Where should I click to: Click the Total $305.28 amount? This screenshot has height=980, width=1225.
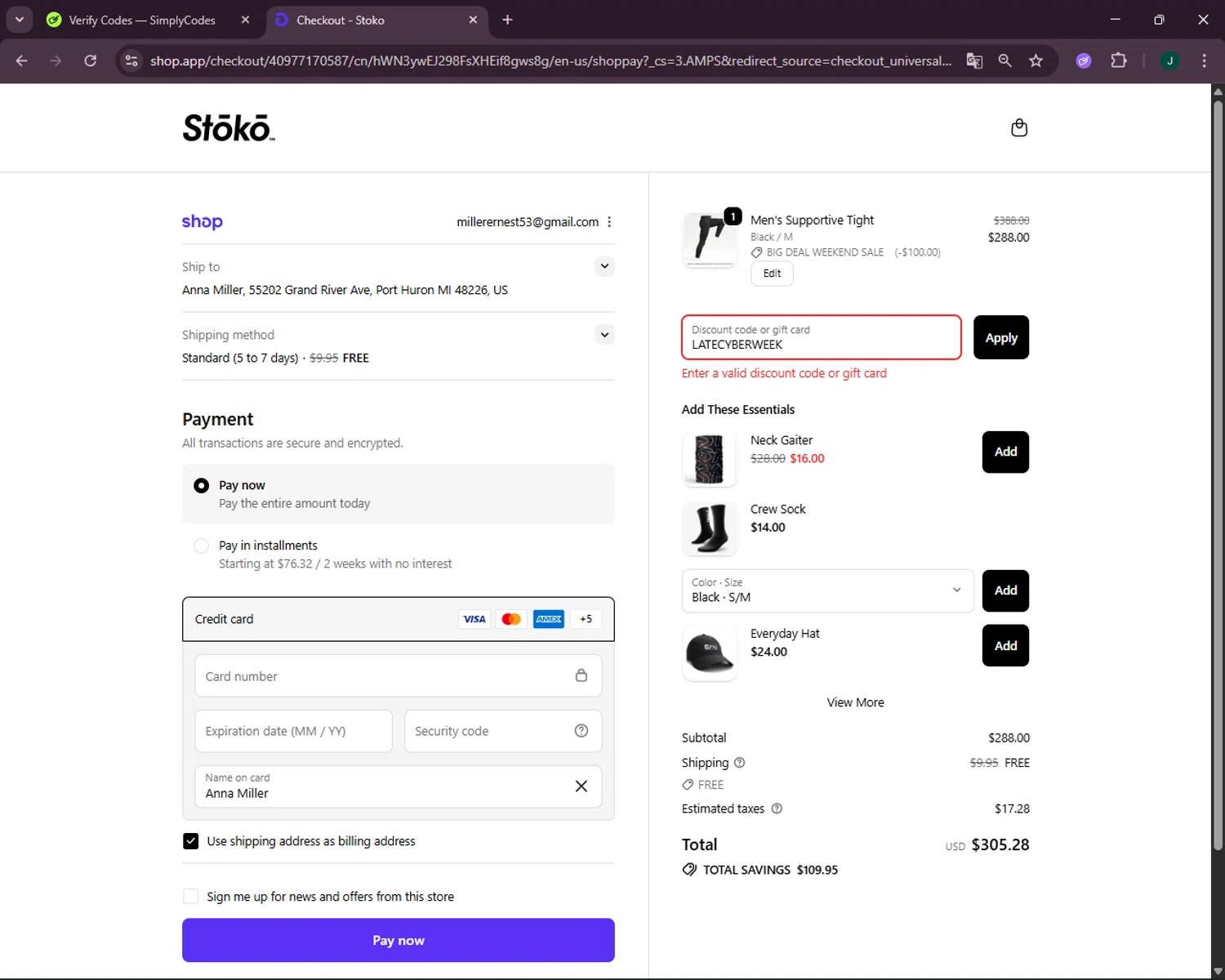click(1000, 844)
